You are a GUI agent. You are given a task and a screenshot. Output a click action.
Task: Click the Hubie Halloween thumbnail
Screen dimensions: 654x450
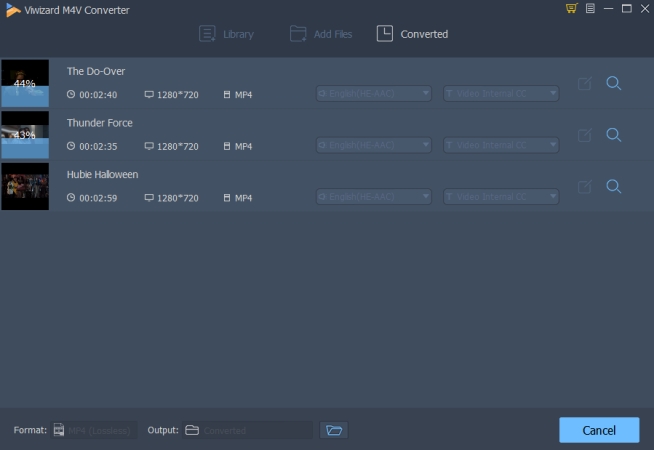tap(25, 186)
